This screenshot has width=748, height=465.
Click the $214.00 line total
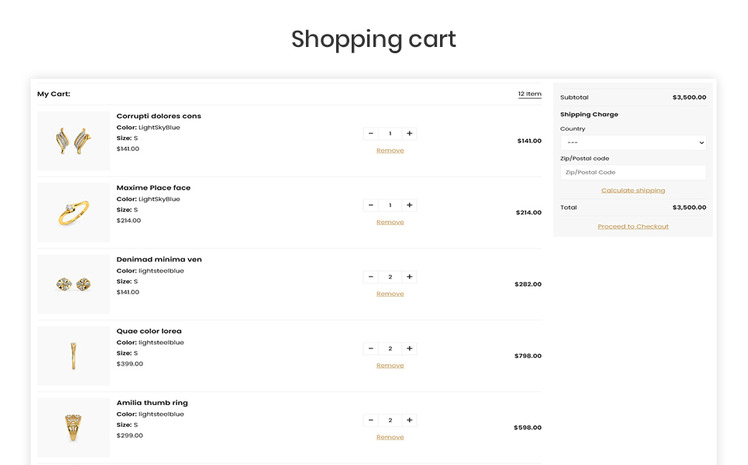tap(529, 213)
